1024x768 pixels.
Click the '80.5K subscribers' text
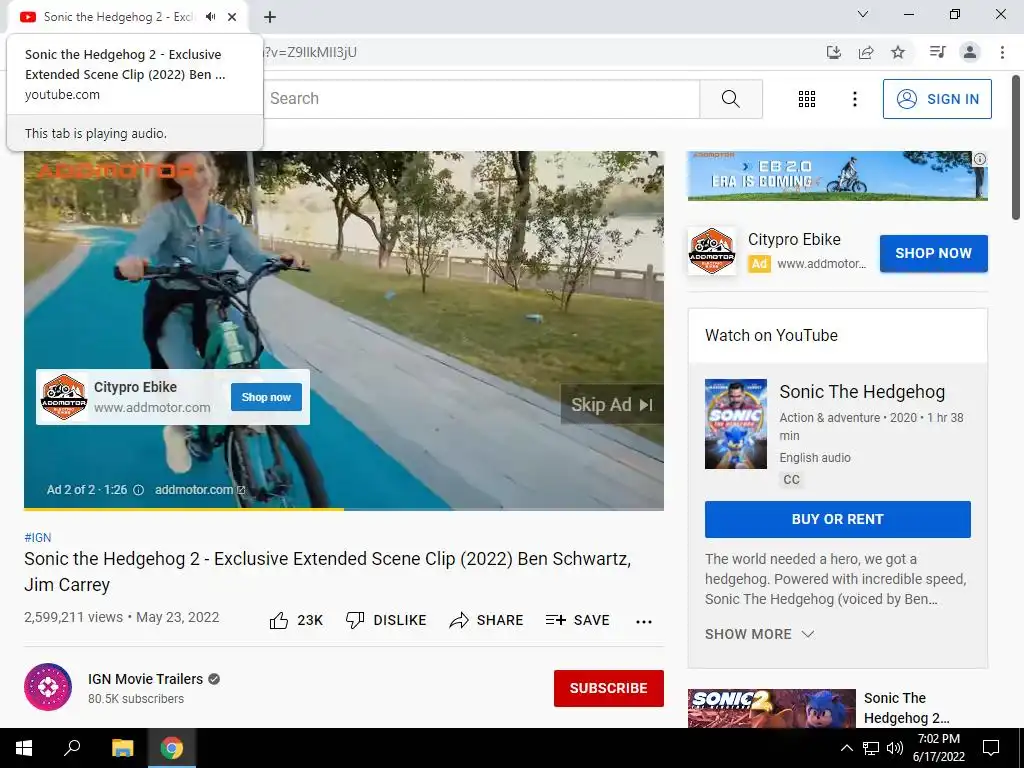point(136,699)
